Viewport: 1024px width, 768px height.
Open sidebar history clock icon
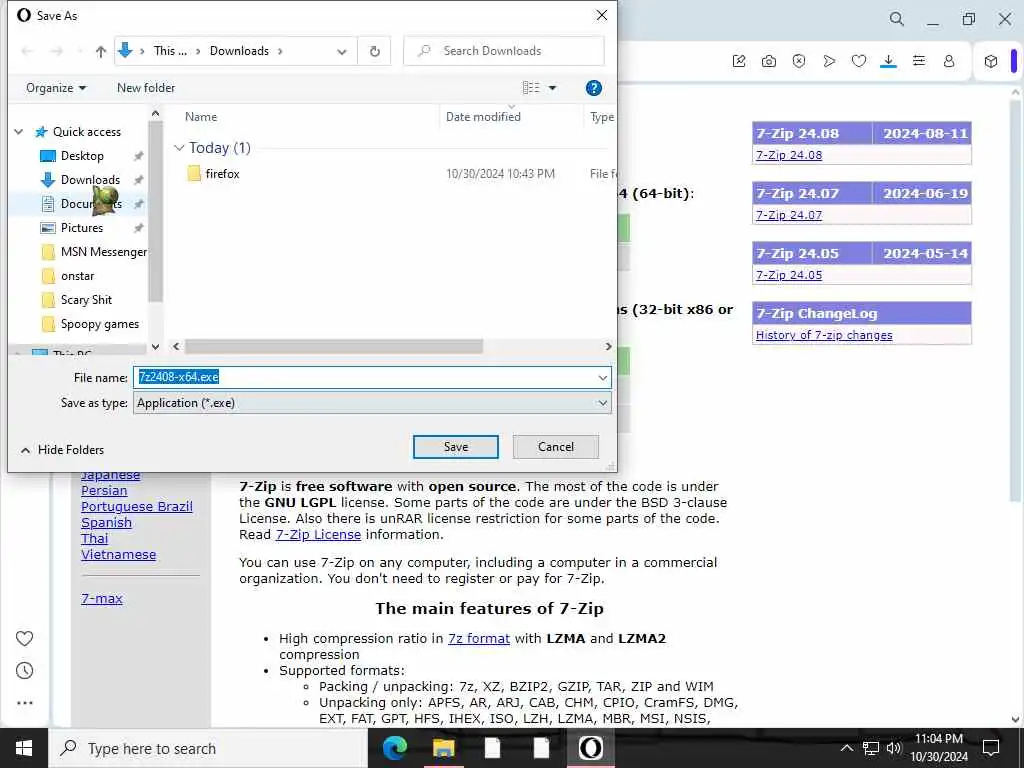click(24, 671)
